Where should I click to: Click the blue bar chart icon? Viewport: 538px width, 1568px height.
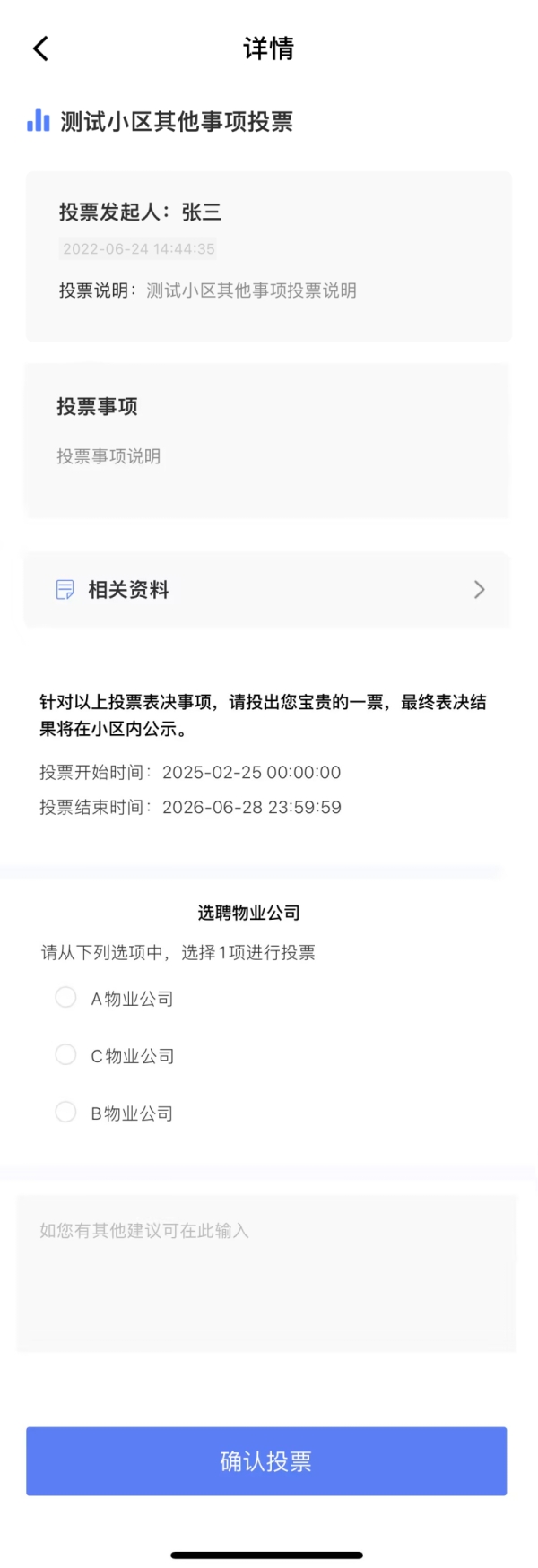[38, 121]
